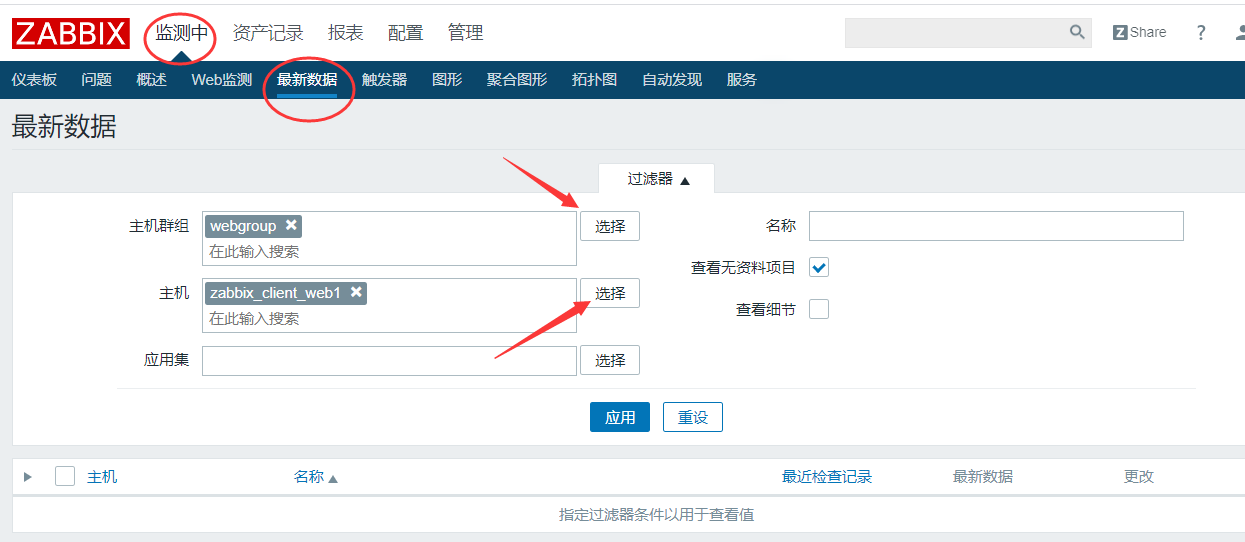Click the 主机 search input
The height and width of the screenshot is (542, 1245).
click(389, 318)
